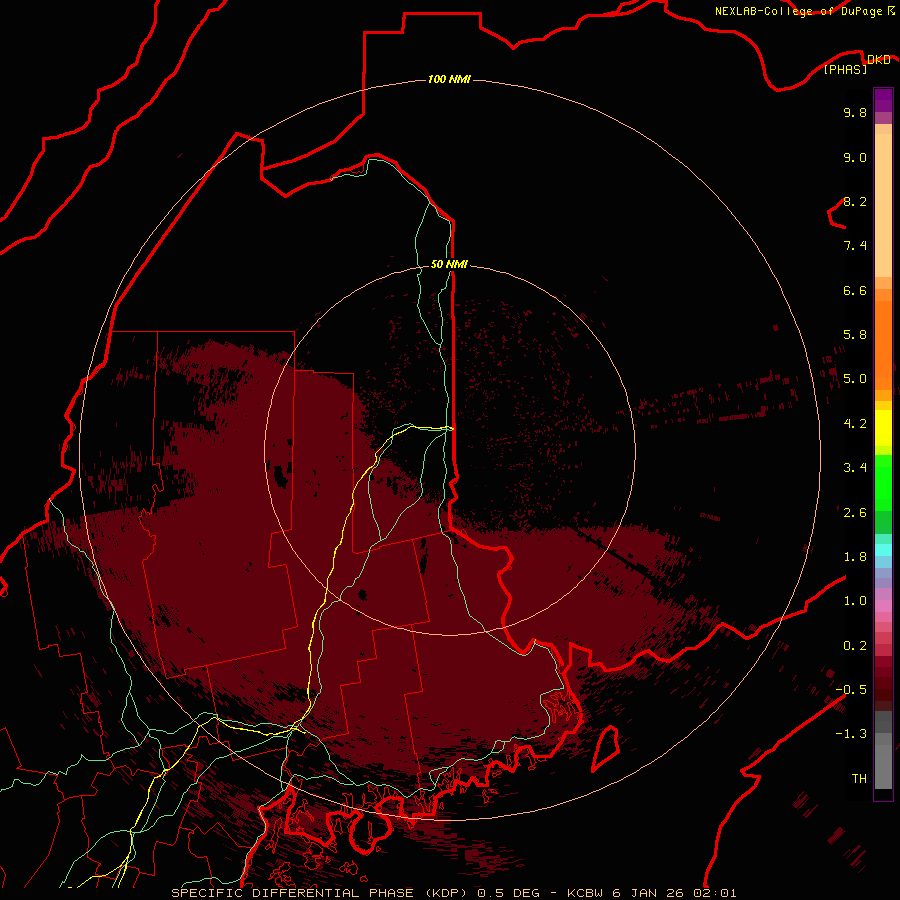Click the 7.4 color scale value

(x=855, y=246)
